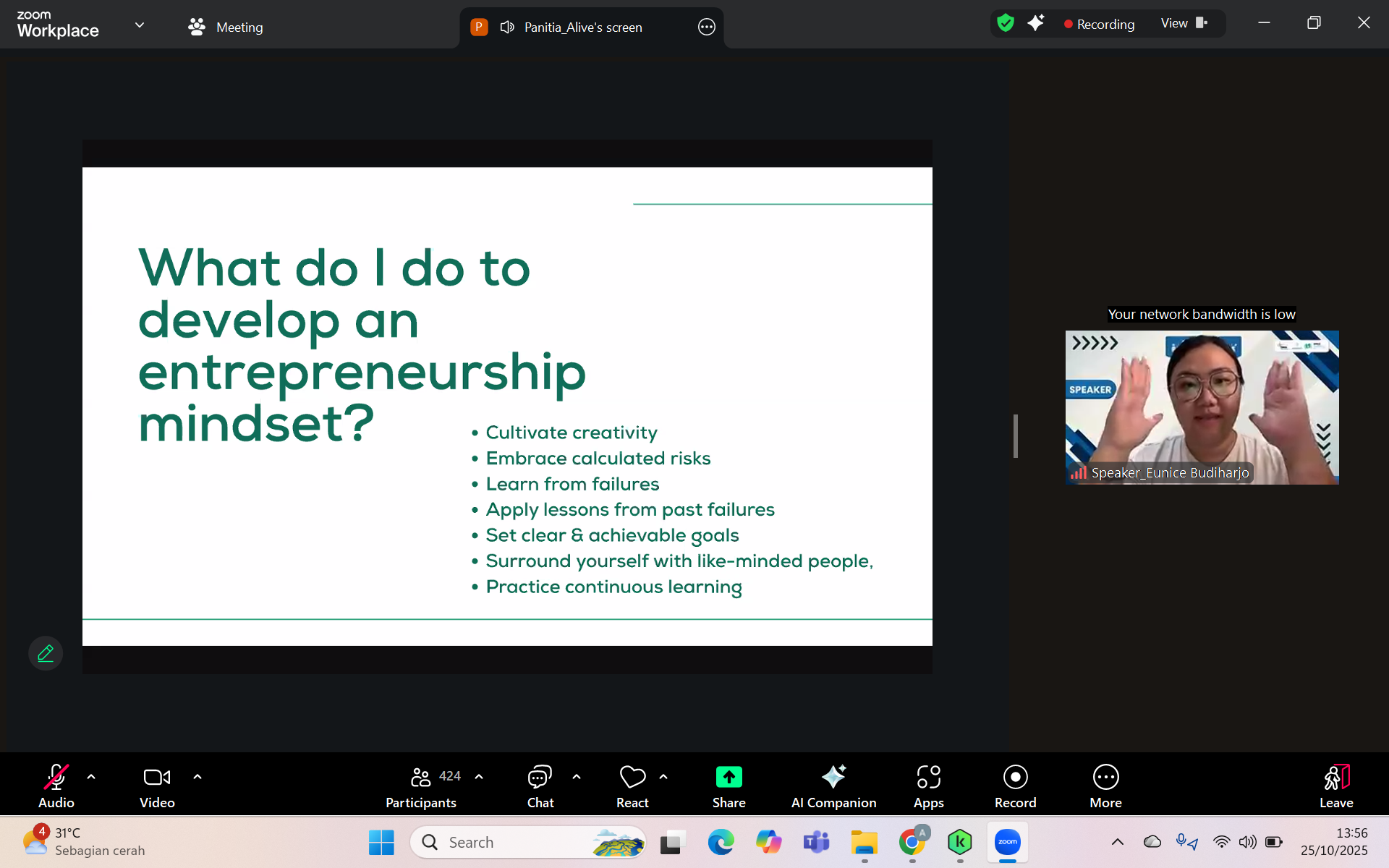The width and height of the screenshot is (1389, 868).
Task: Open the View menu
Action: pyautogui.click(x=1184, y=23)
